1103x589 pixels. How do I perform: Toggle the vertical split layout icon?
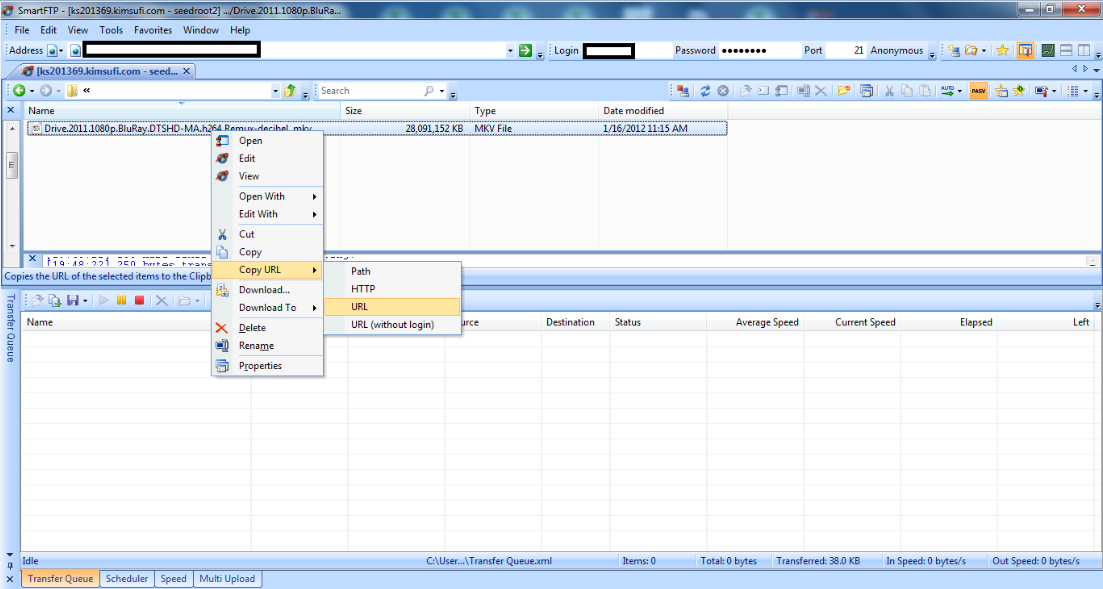click(x=1084, y=51)
